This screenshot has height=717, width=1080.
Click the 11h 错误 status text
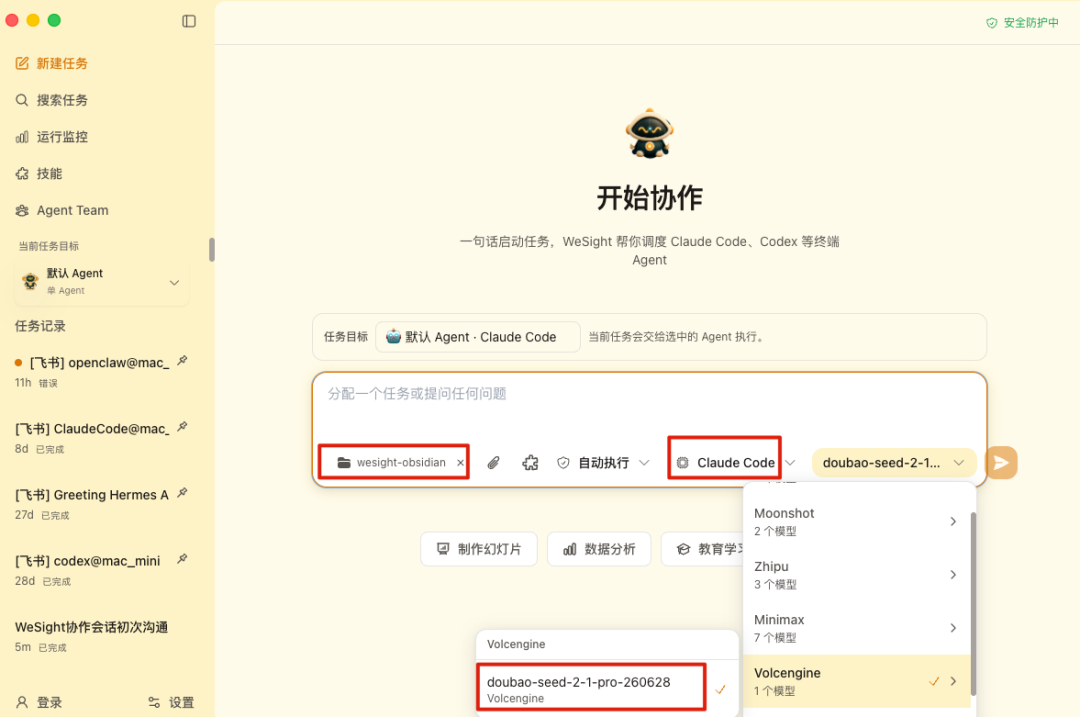[x=37, y=383]
